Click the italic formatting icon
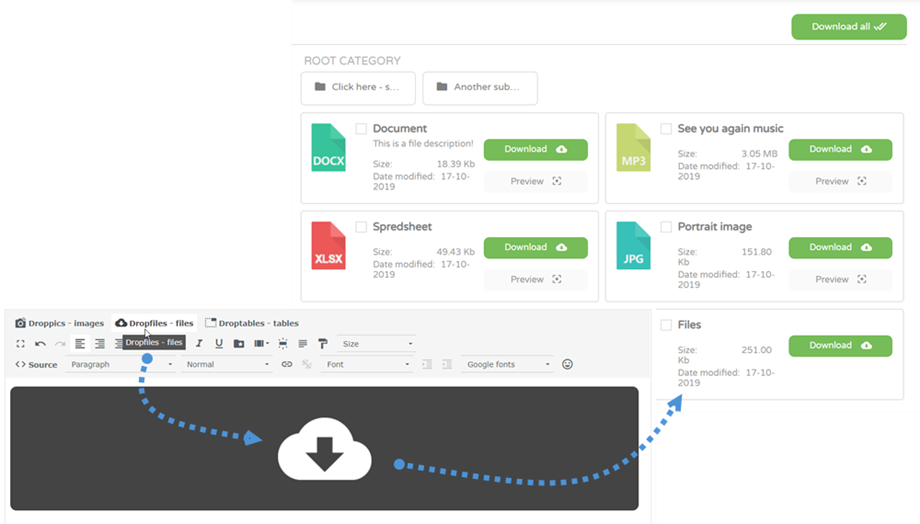Image resolution: width=920 pixels, height=524 pixels. (200, 344)
